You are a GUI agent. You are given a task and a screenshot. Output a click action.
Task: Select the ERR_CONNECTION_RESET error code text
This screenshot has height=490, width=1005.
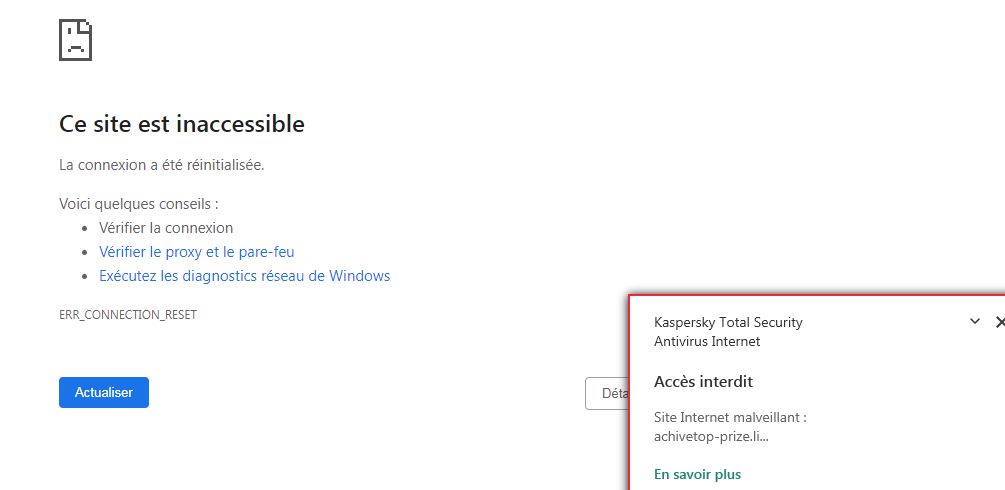coord(128,314)
